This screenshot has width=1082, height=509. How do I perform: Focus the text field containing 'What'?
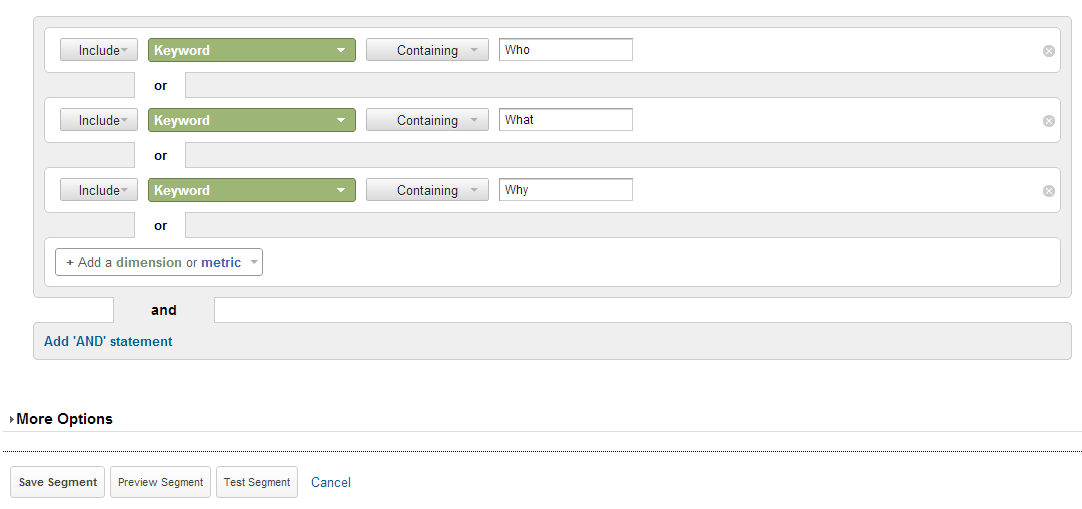click(x=565, y=120)
